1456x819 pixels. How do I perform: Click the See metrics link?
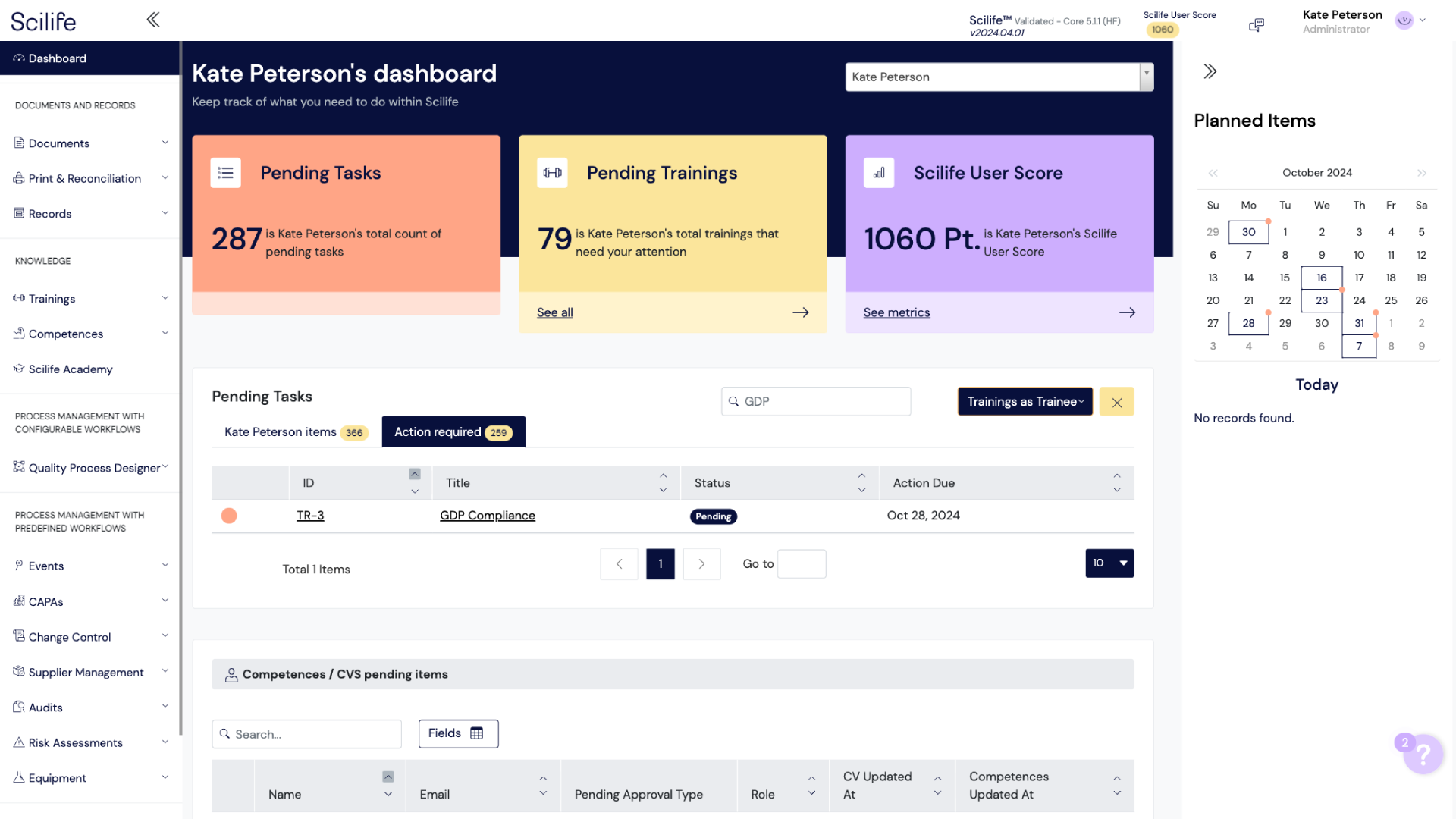[x=896, y=312]
